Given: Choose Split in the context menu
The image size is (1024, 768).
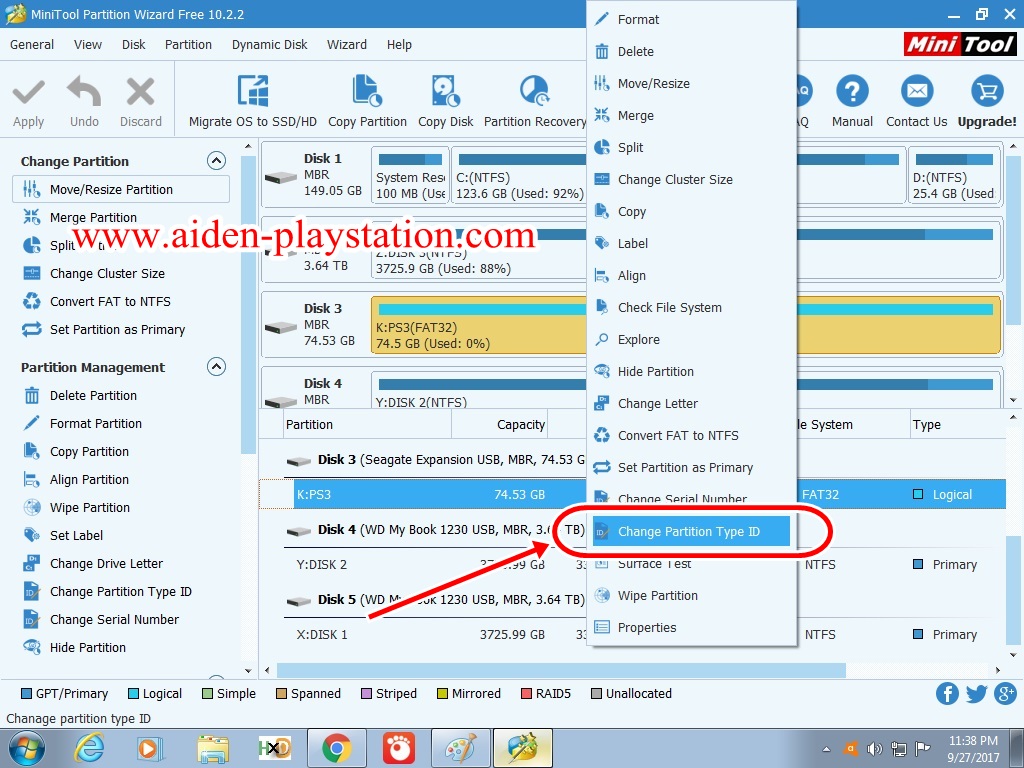Looking at the screenshot, I should click(692, 148).
